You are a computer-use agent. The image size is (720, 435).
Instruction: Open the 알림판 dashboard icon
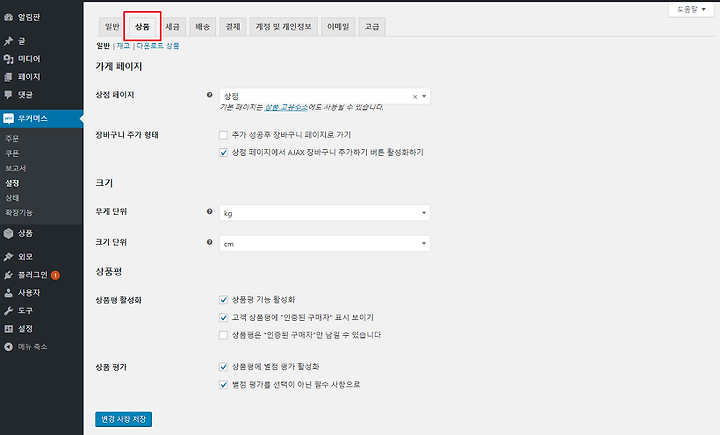click(8, 17)
